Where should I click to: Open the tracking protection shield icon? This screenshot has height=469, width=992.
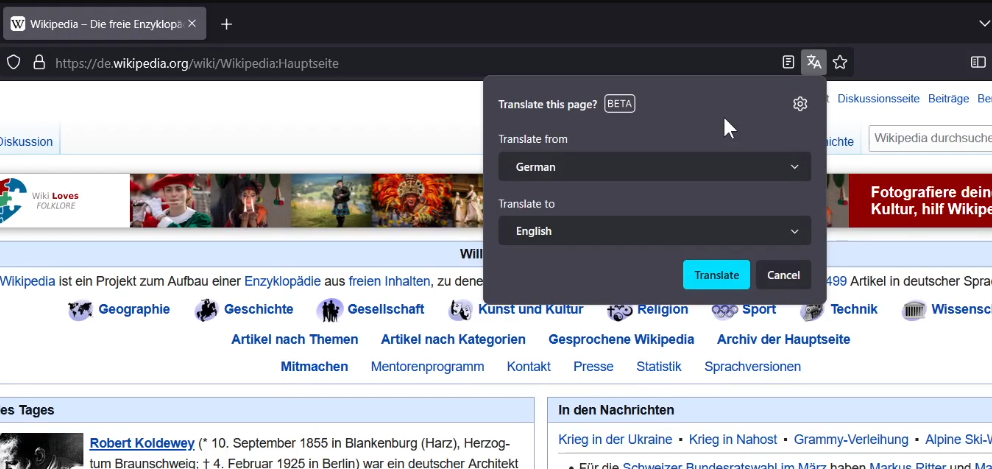(x=13, y=62)
